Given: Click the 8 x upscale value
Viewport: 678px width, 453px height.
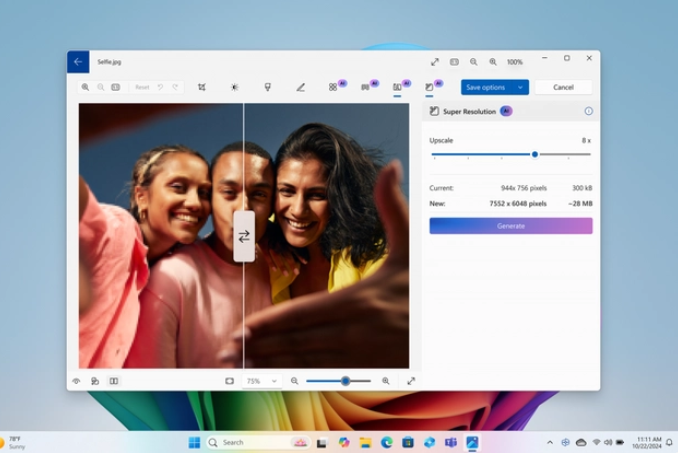Looking at the screenshot, I should tap(586, 140).
